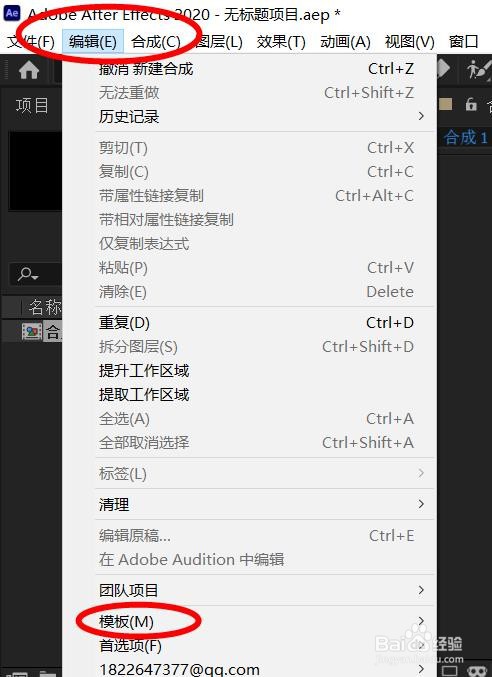Open the 效果(T) menu
The width and height of the screenshot is (492, 677).
[281, 42]
